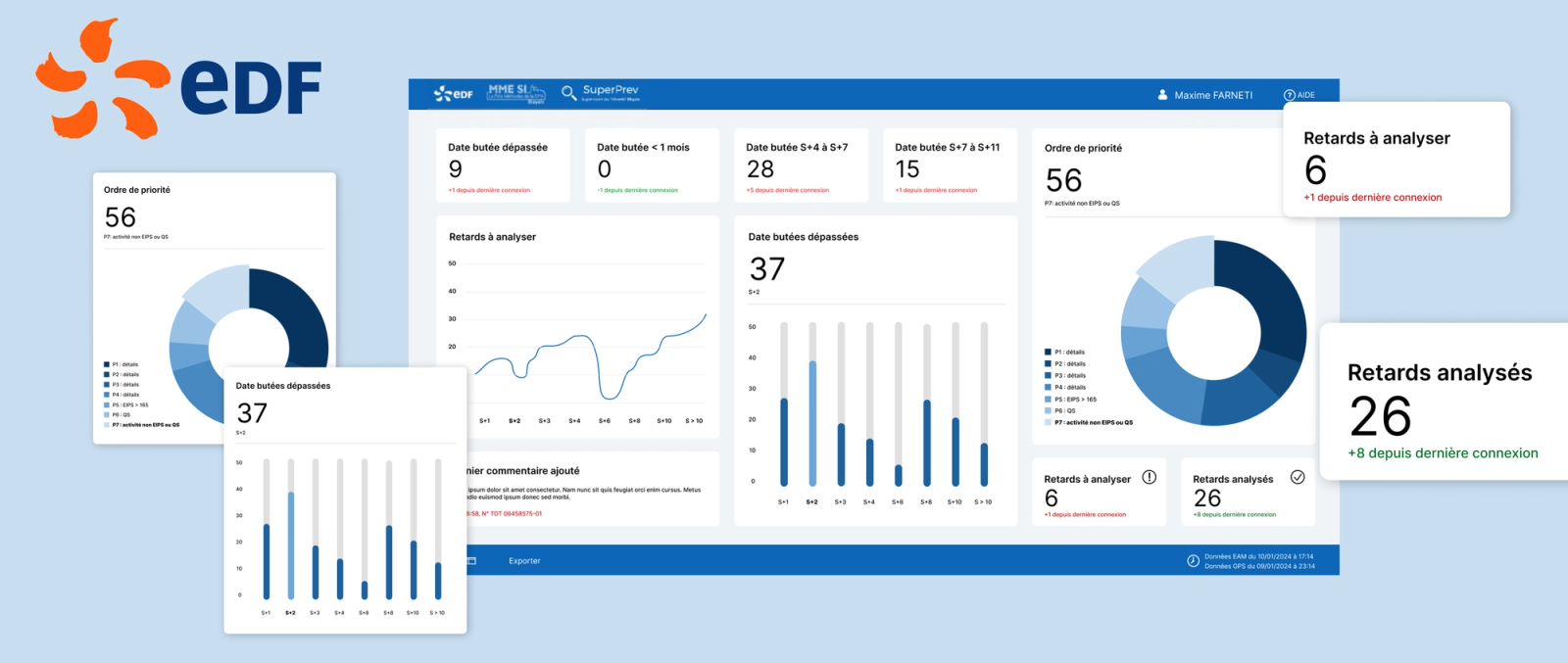
Task: Open the Date butée < 1 mois card
Action: click(x=652, y=166)
